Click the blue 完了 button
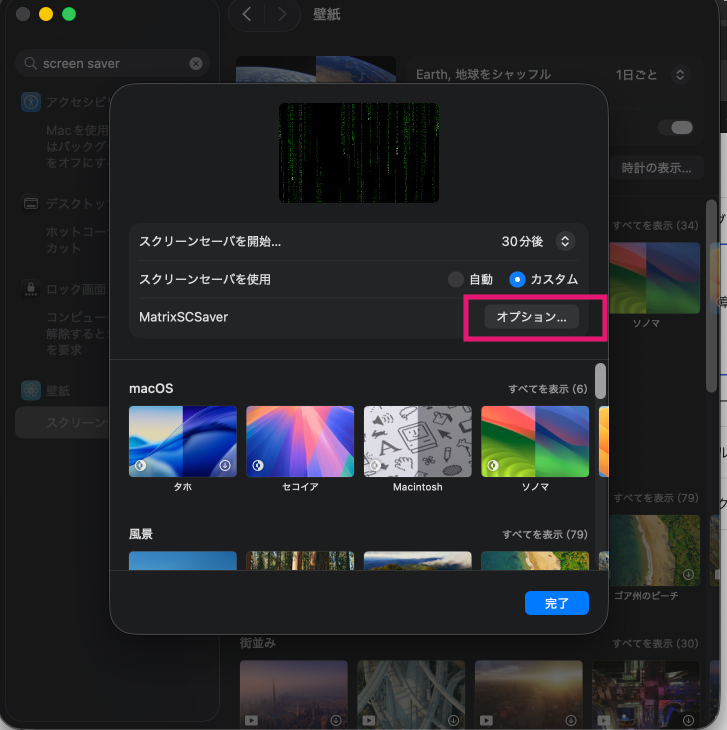The image size is (727, 730). [x=557, y=603]
